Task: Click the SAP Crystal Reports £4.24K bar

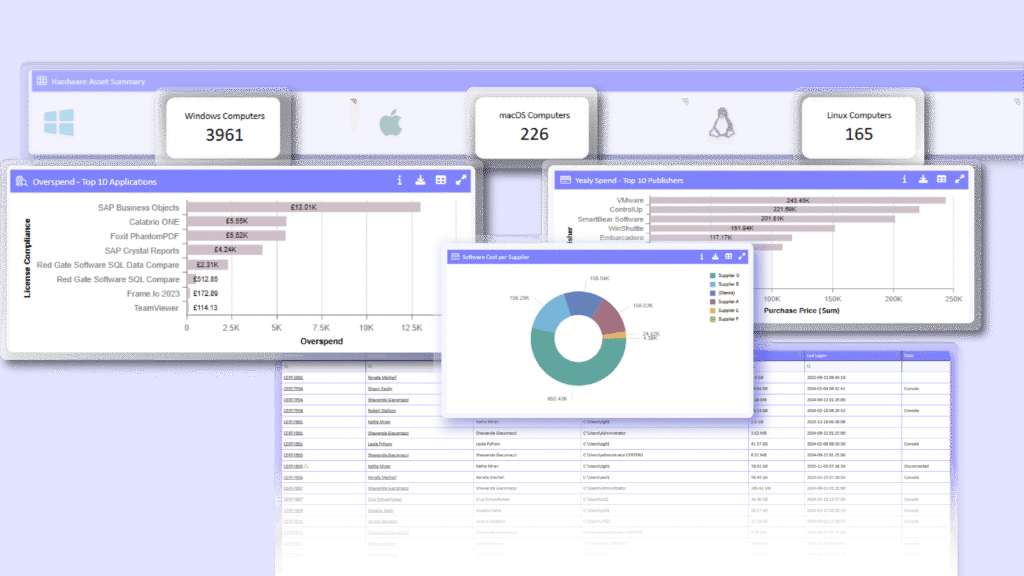Action: pos(225,249)
